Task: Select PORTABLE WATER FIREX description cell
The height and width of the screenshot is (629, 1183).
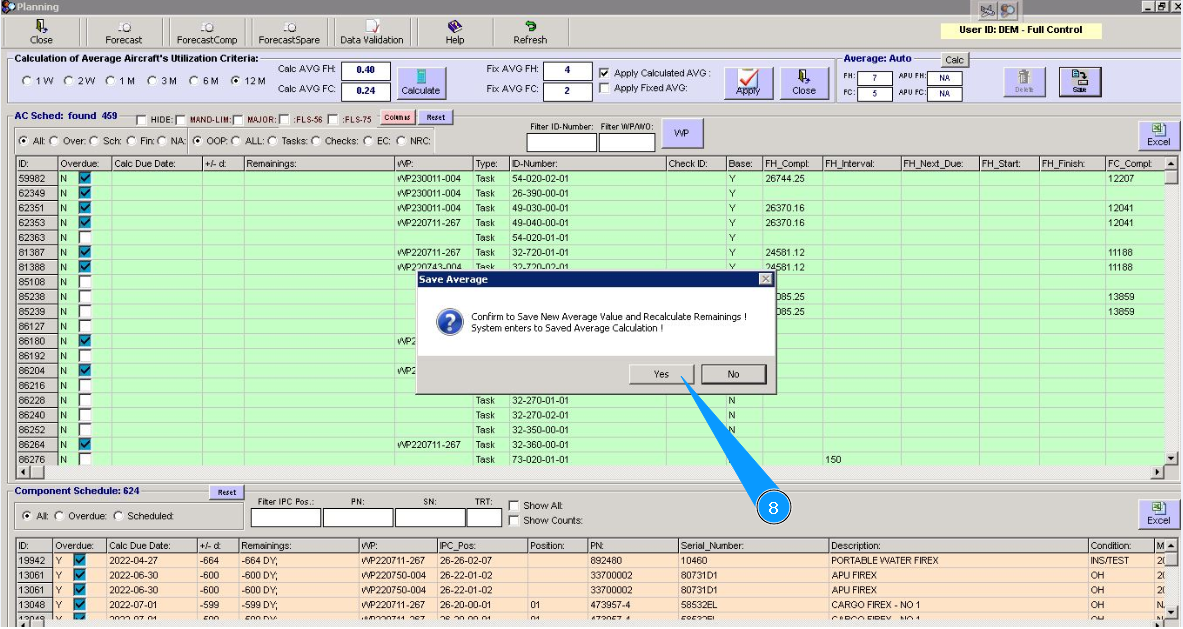Action: [x=958, y=560]
